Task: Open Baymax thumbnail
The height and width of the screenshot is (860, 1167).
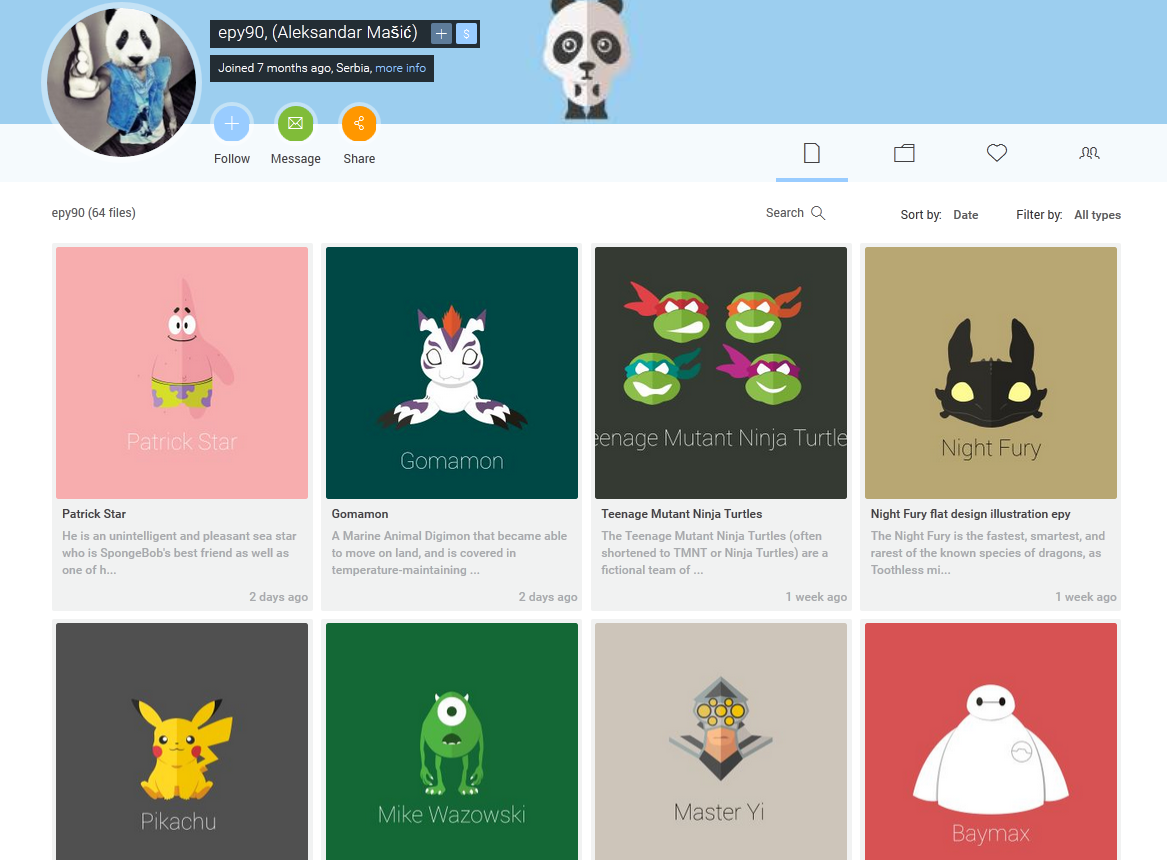Action: (991, 741)
